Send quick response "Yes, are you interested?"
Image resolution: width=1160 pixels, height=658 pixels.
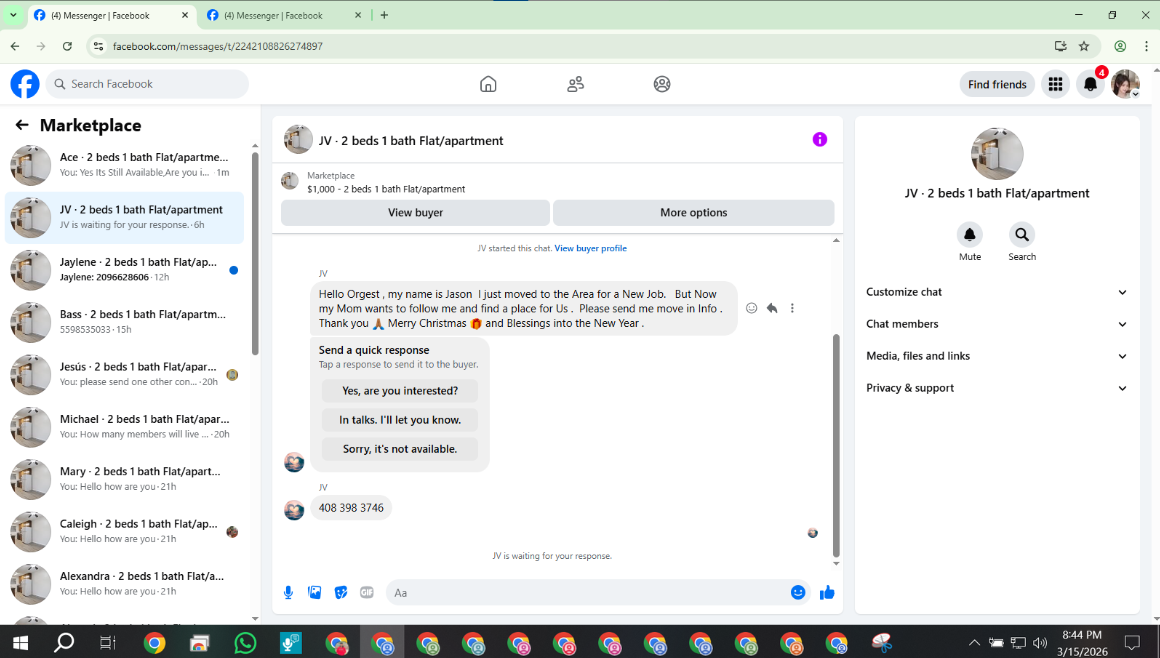[x=400, y=391]
